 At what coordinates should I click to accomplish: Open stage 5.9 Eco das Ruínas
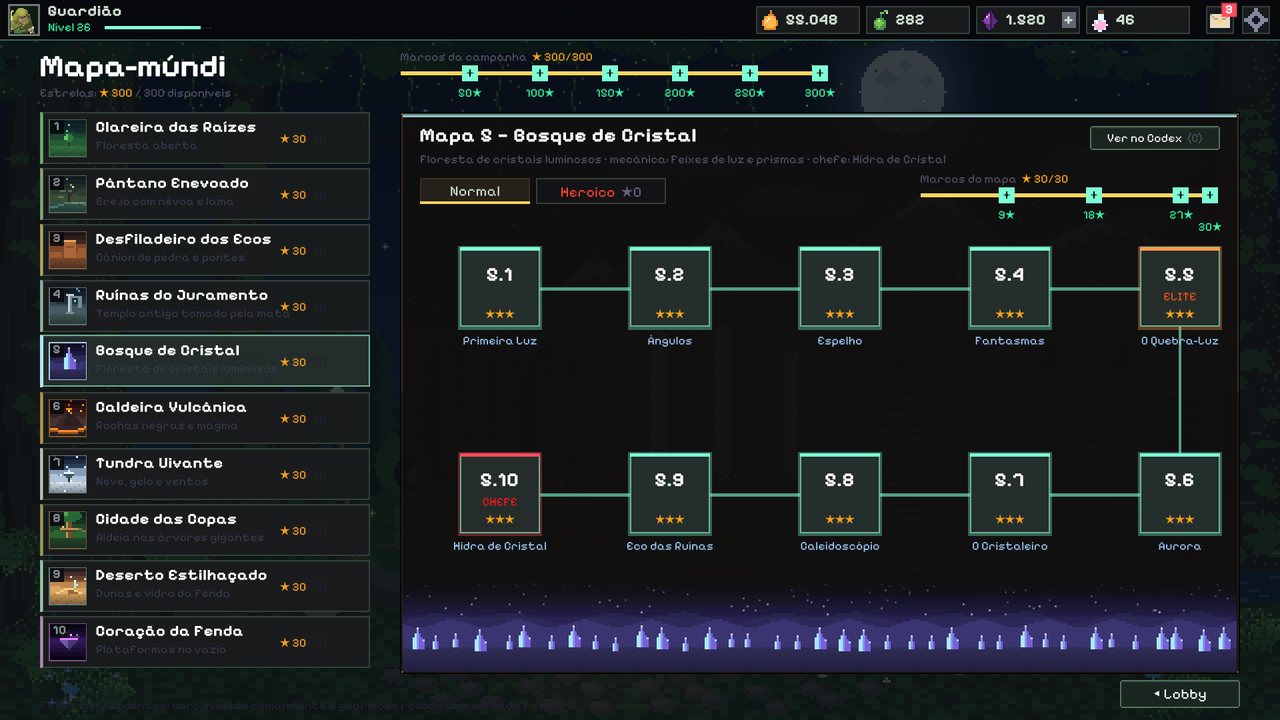(670, 493)
